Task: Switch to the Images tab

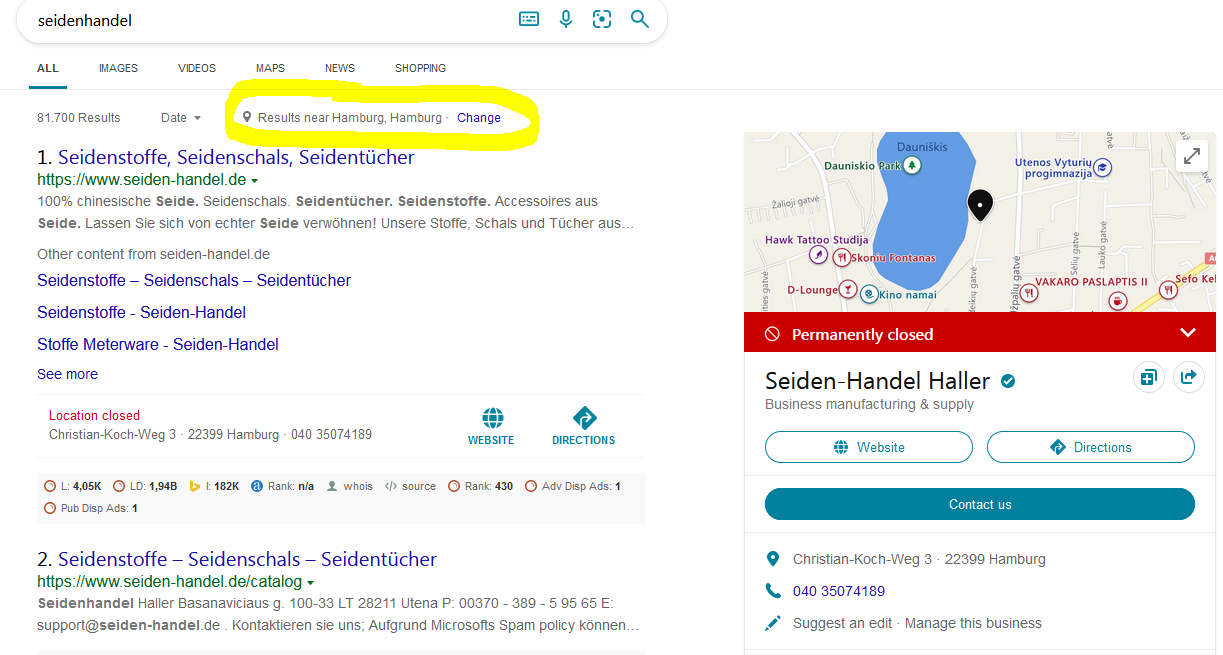Action: 118,68
